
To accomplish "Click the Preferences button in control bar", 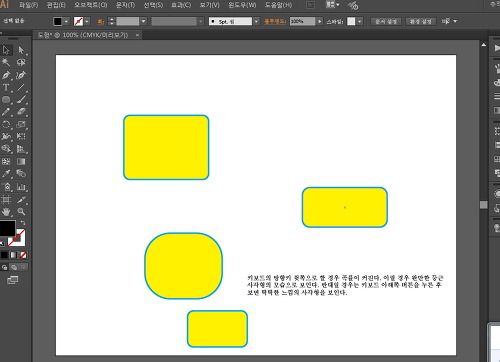I will click(421, 21).
